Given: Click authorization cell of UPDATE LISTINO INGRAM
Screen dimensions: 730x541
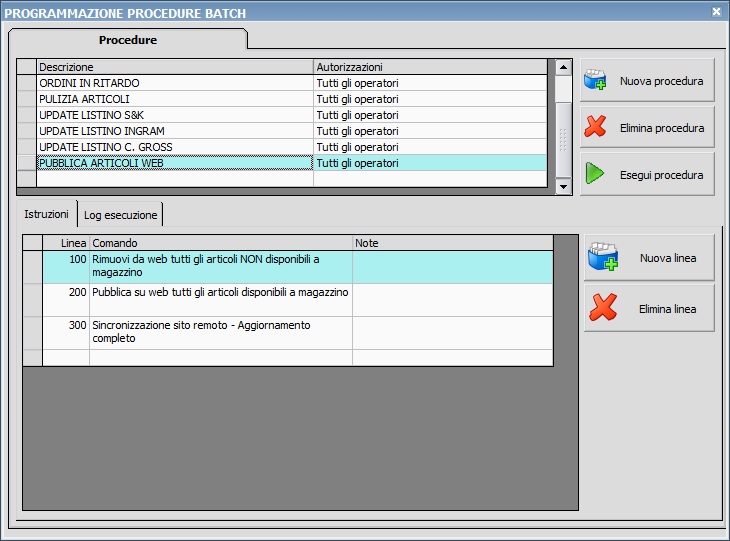Looking at the screenshot, I should 430,131.
